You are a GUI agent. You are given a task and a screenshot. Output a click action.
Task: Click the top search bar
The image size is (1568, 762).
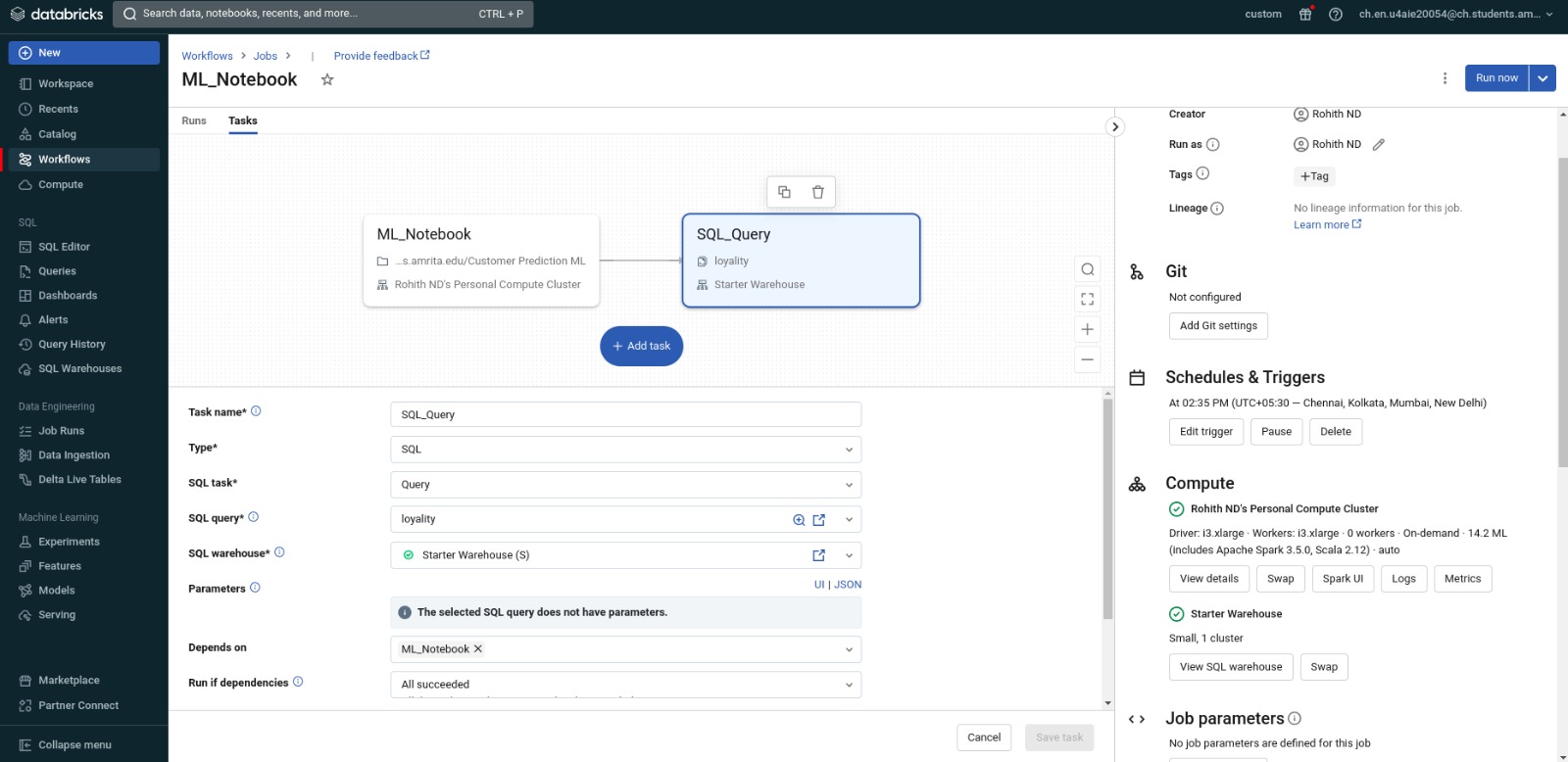(x=322, y=14)
